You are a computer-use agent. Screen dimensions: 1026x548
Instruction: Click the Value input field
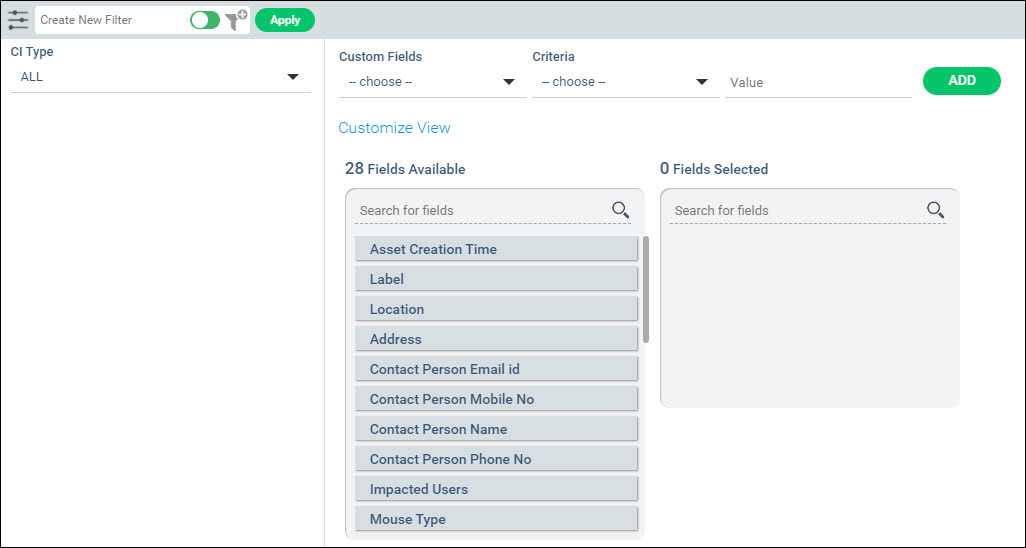(817, 83)
